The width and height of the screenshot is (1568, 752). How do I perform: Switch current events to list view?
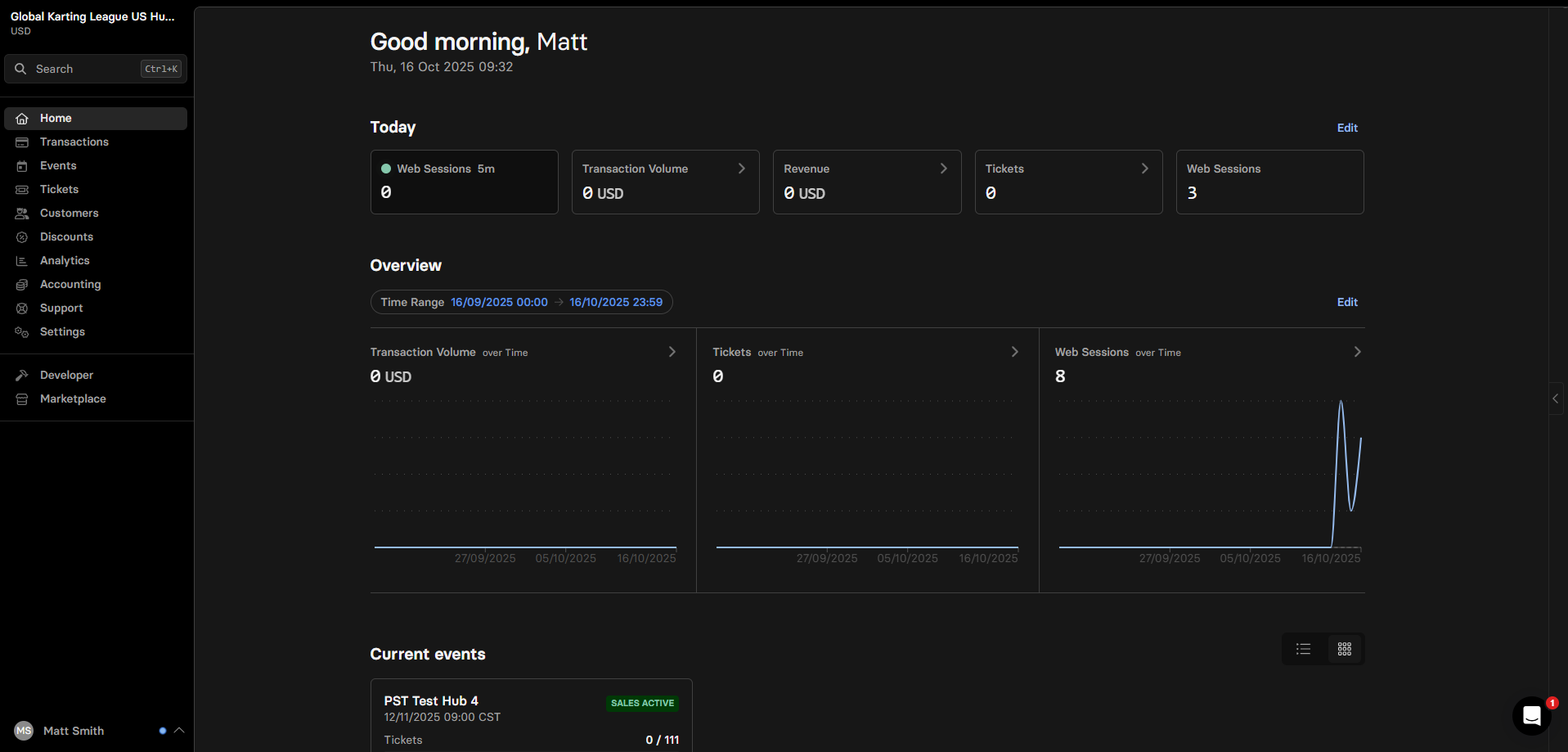pos(1304,649)
